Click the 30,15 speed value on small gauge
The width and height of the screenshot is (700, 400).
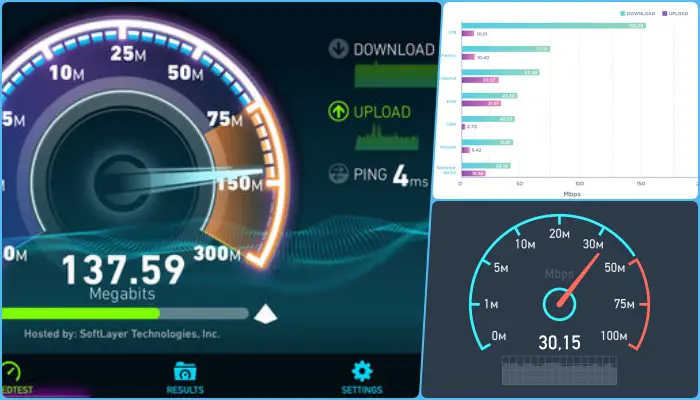[559, 343]
